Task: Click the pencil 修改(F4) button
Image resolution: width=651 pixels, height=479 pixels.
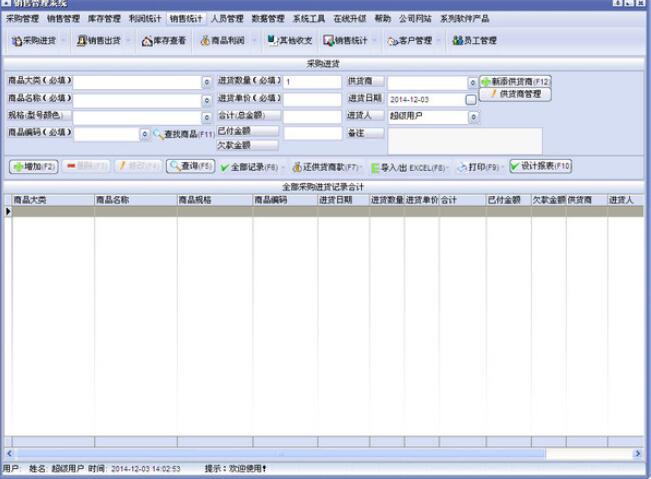Action: pyautogui.click(x=138, y=166)
